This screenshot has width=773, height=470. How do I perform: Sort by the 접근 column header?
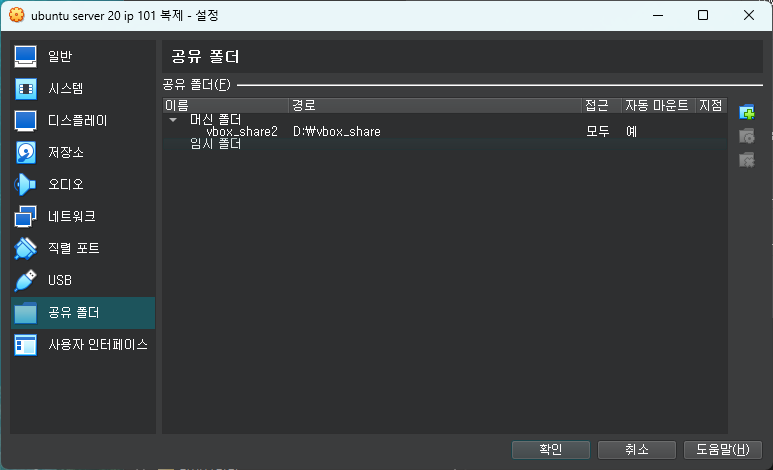click(601, 106)
